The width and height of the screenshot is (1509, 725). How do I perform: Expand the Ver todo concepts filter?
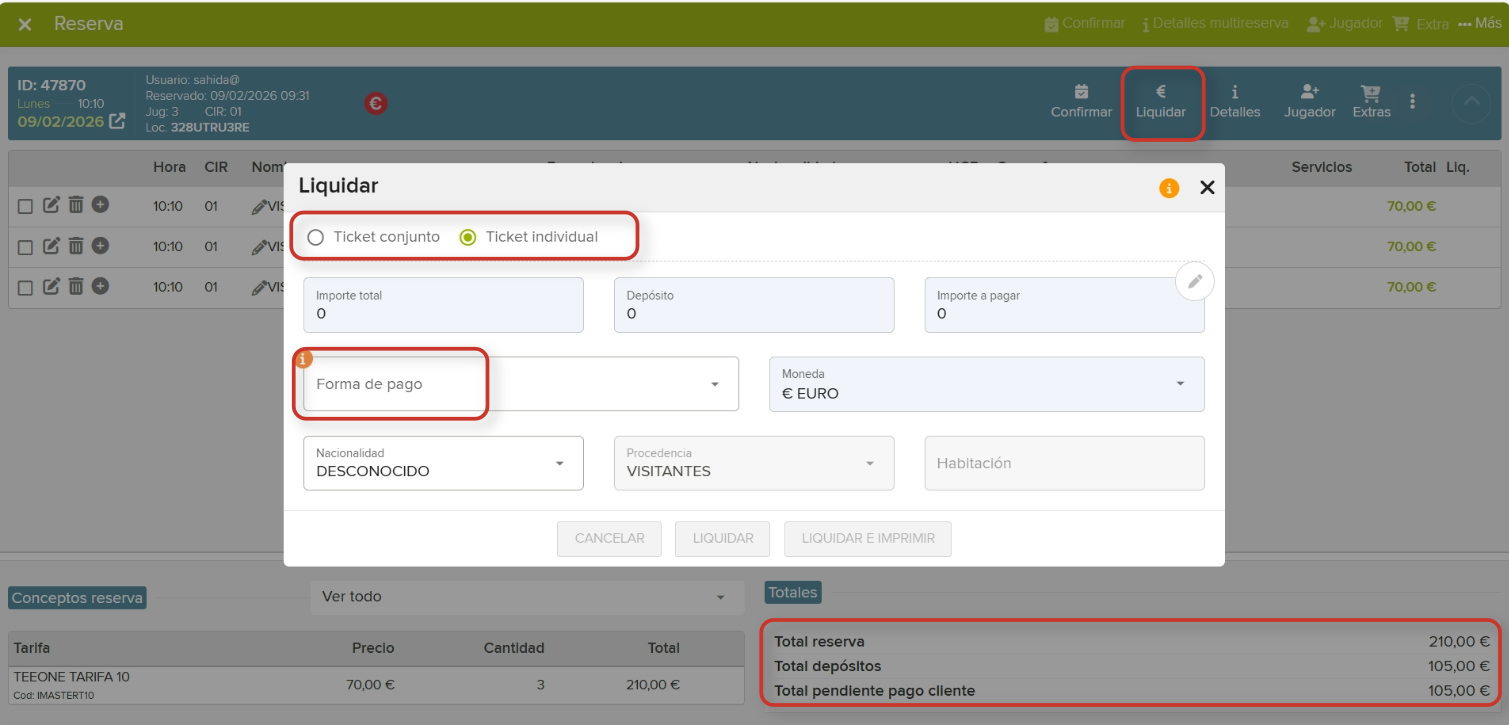tap(527, 597)
